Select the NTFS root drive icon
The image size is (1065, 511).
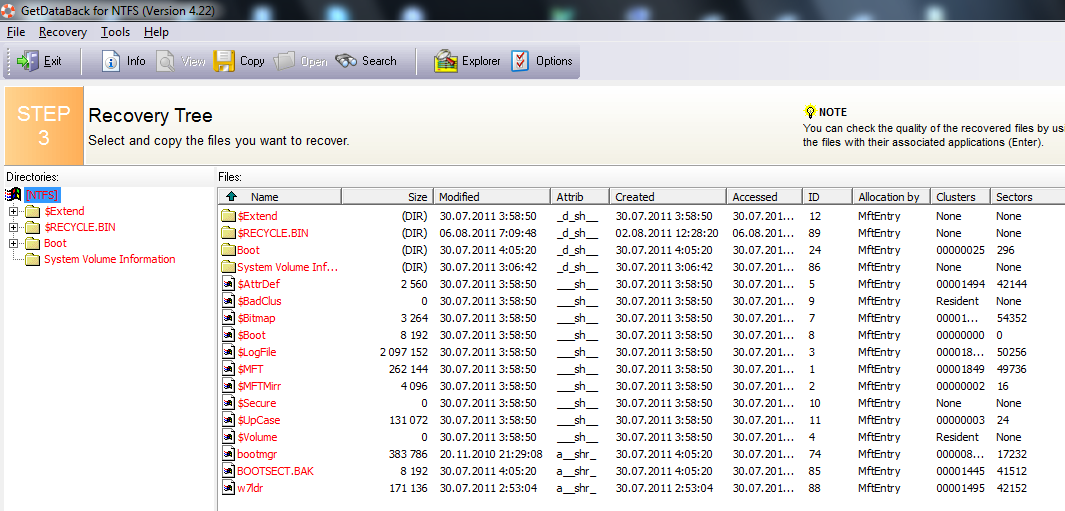pos(14,195)
